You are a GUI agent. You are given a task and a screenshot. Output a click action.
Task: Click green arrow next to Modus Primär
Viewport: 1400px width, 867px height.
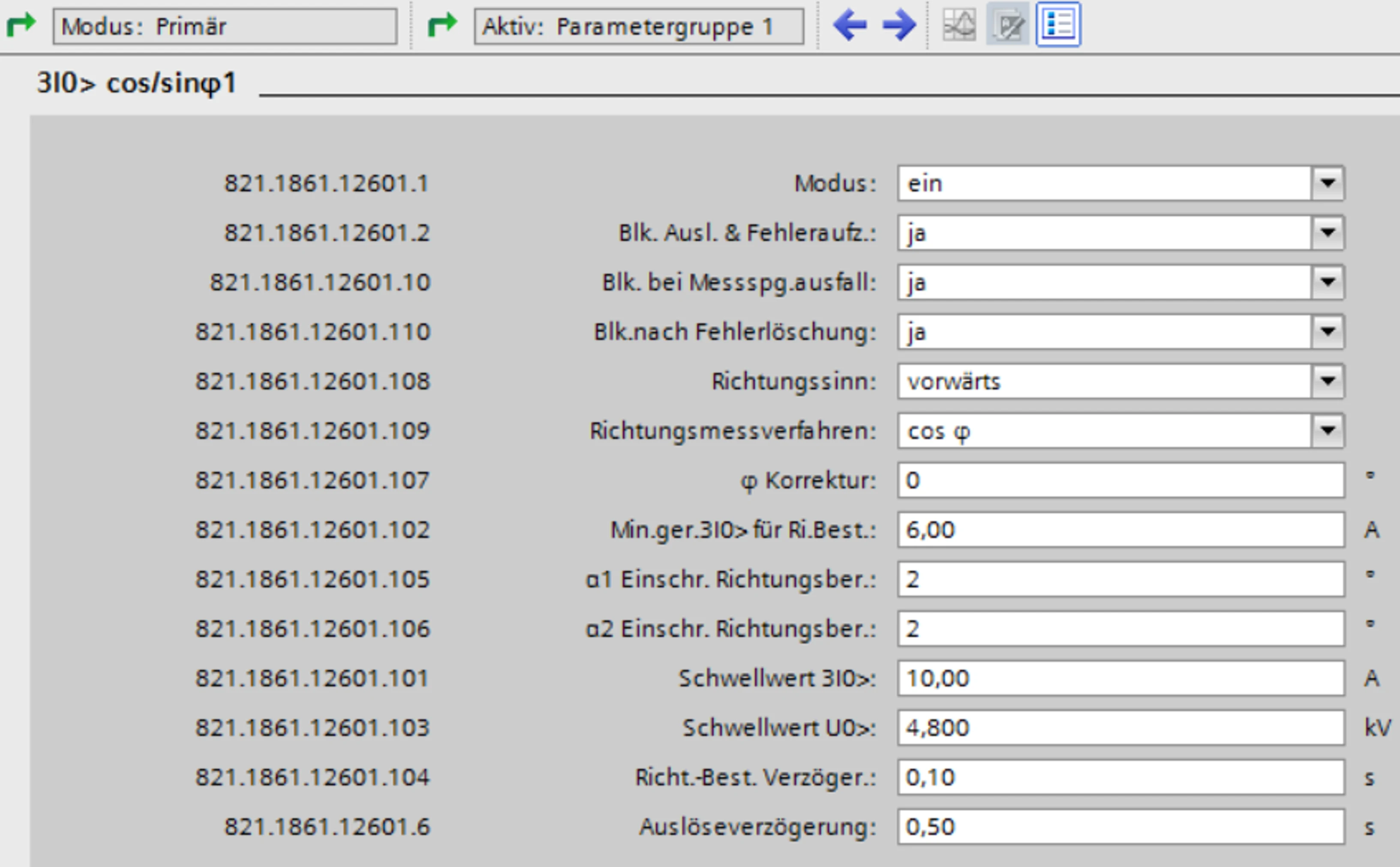[21, 25]
